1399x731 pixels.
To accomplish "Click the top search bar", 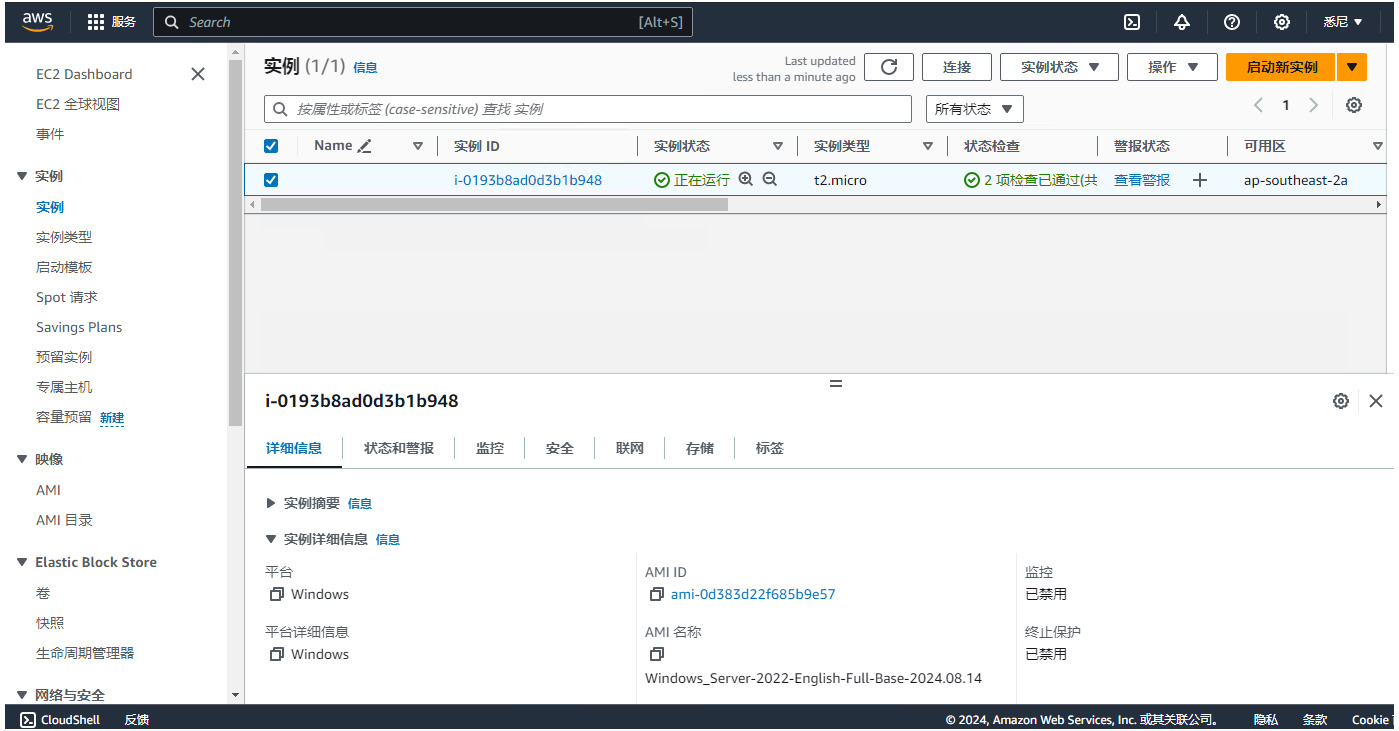I will (423, 22).
